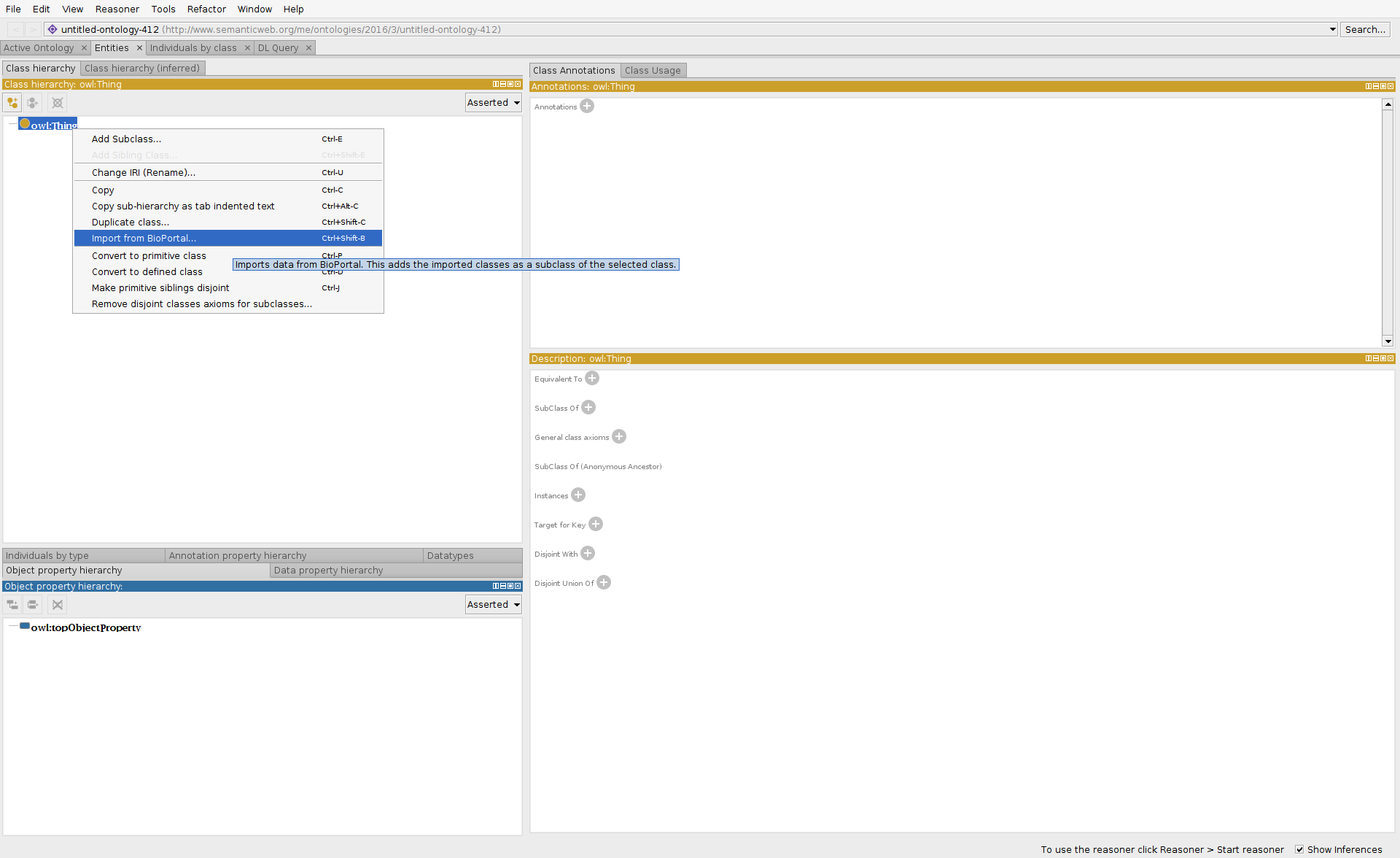This screenshot has height=858, width=1400.
Task: Open the class hierarchy Asserted dropdown
Action: pyautogui.click(x=494, y=103)
